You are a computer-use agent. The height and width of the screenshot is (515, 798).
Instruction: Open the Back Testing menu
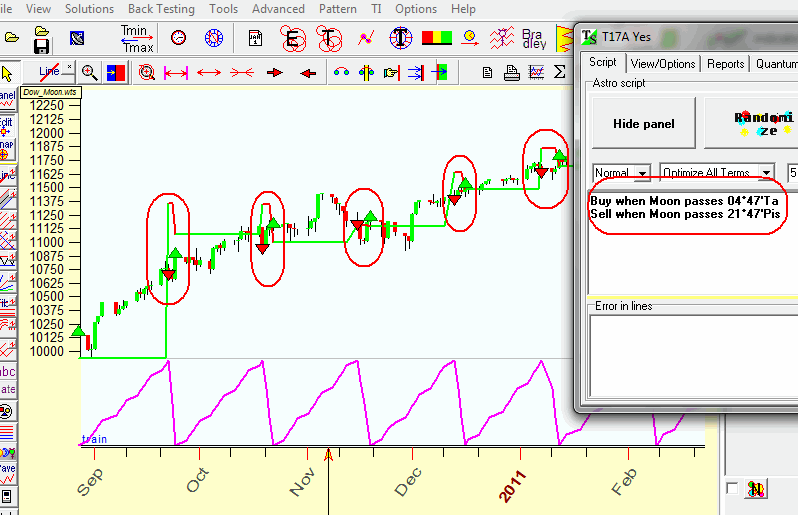(x=155, y=9)
